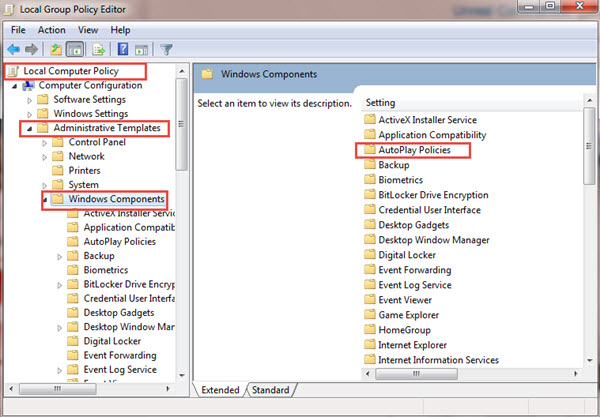Collapse the Administrative Templates node
Viewport: 600px width, 417px height.
coord(29,129)
